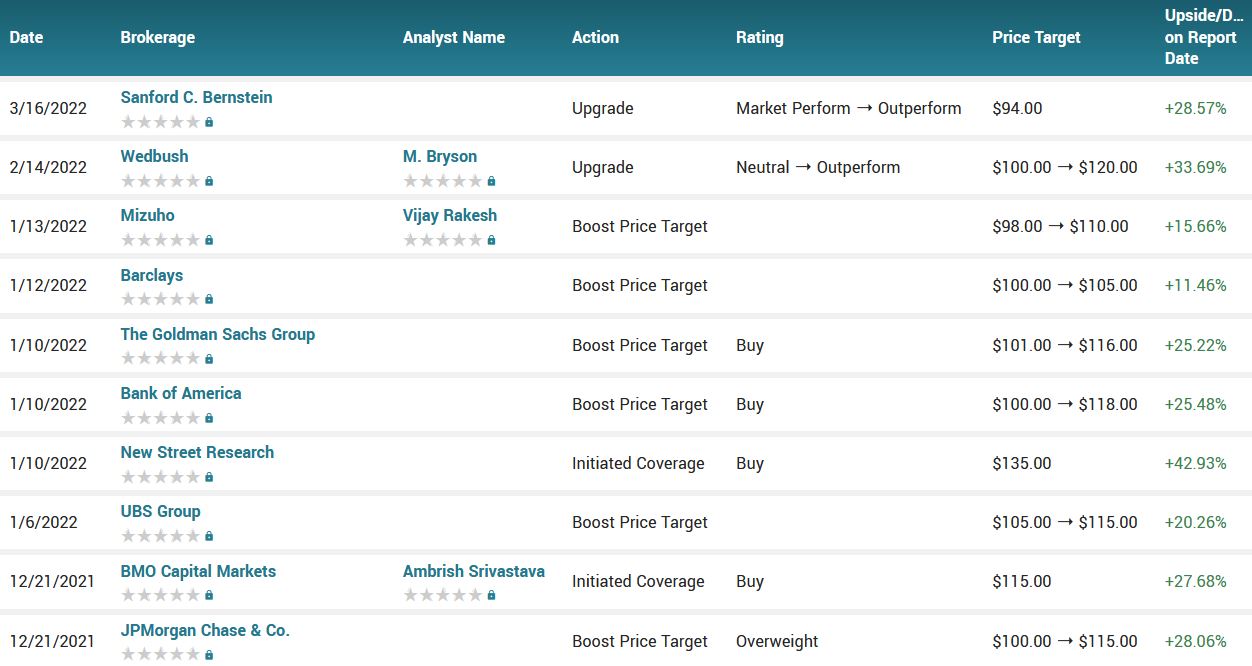
Task: Open the Bank of America link
Action: 181,393
